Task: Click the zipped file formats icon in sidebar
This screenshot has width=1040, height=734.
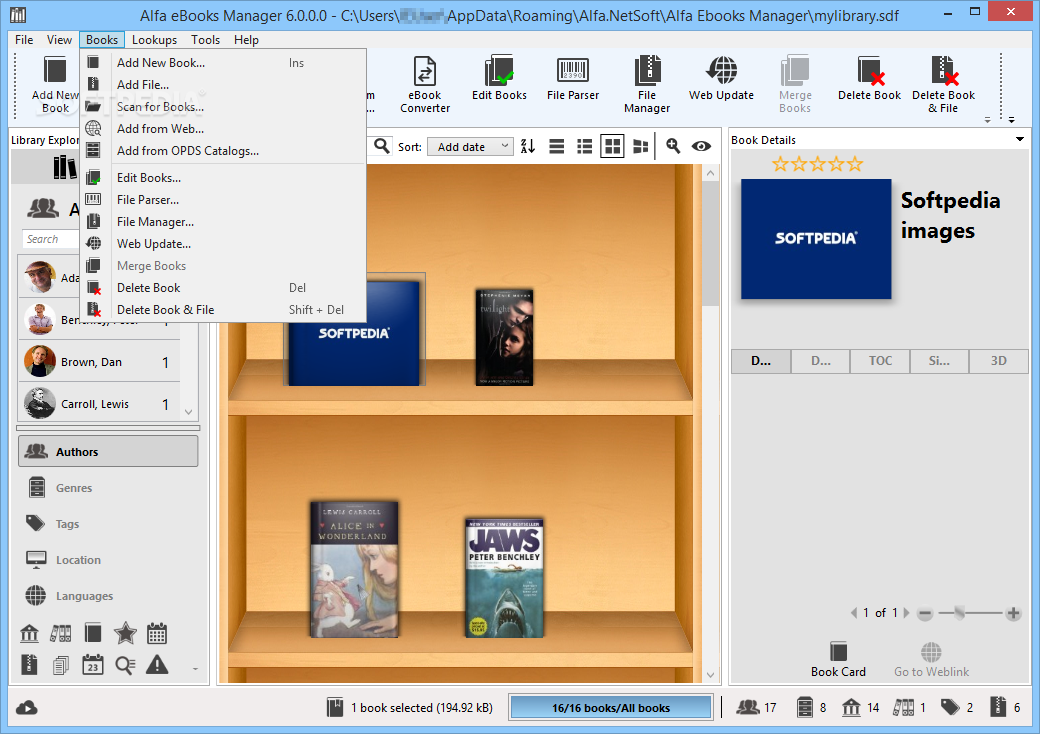Action: [29, 664]
